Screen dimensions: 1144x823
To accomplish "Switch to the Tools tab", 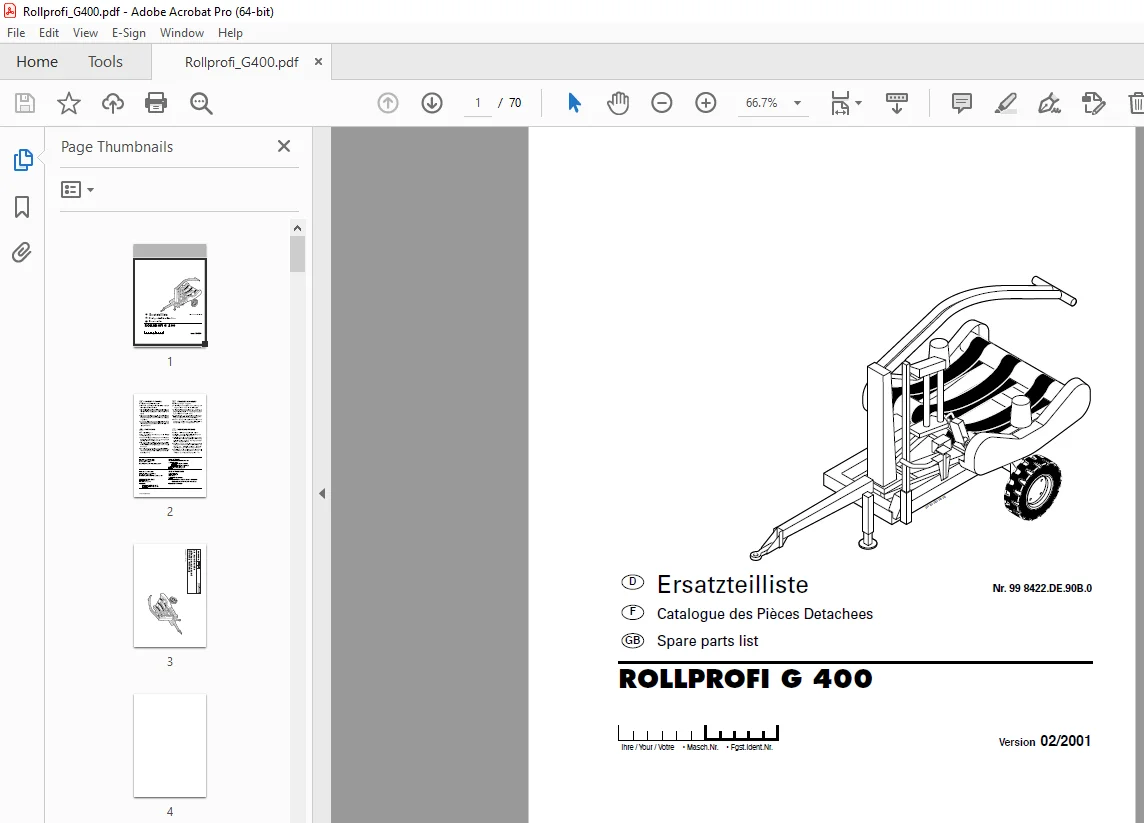I will [x=105, y=62].
